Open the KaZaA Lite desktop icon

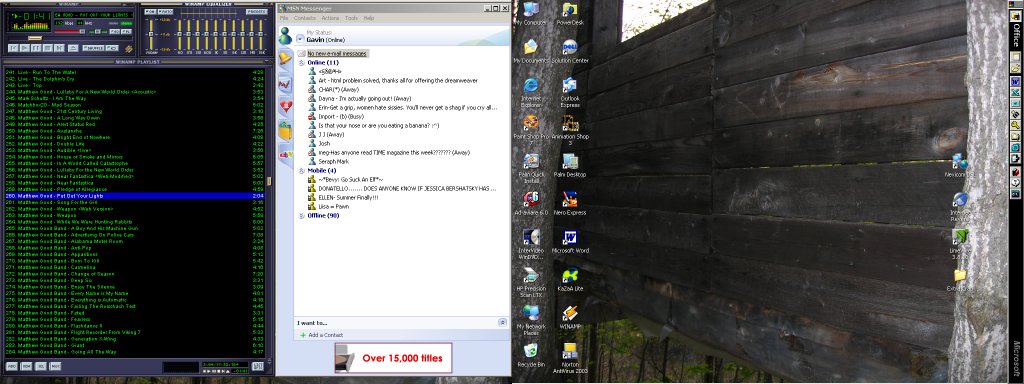[x=569, y=279]
